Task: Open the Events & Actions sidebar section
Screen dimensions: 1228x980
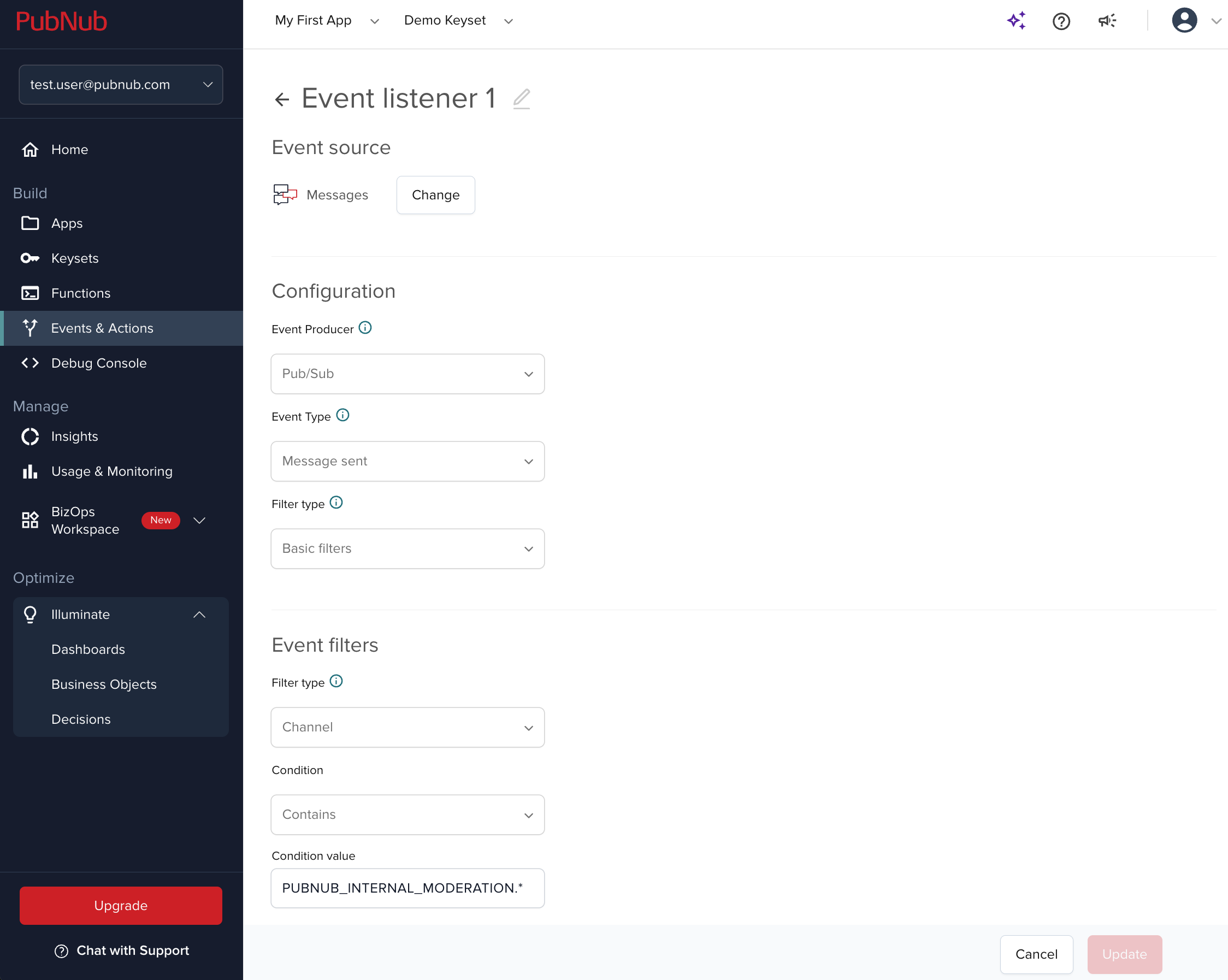Action: coord(102,328)
